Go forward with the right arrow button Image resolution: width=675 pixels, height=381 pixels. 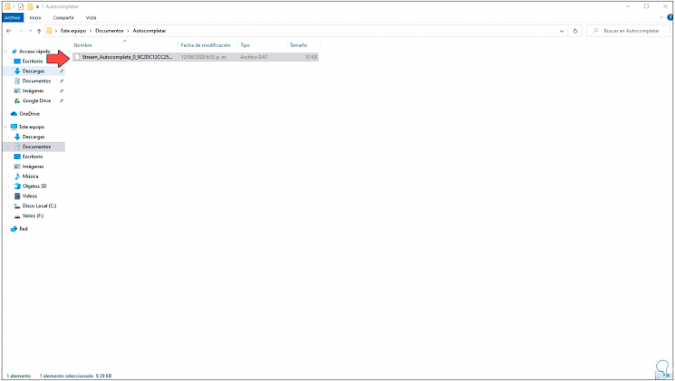20,31
